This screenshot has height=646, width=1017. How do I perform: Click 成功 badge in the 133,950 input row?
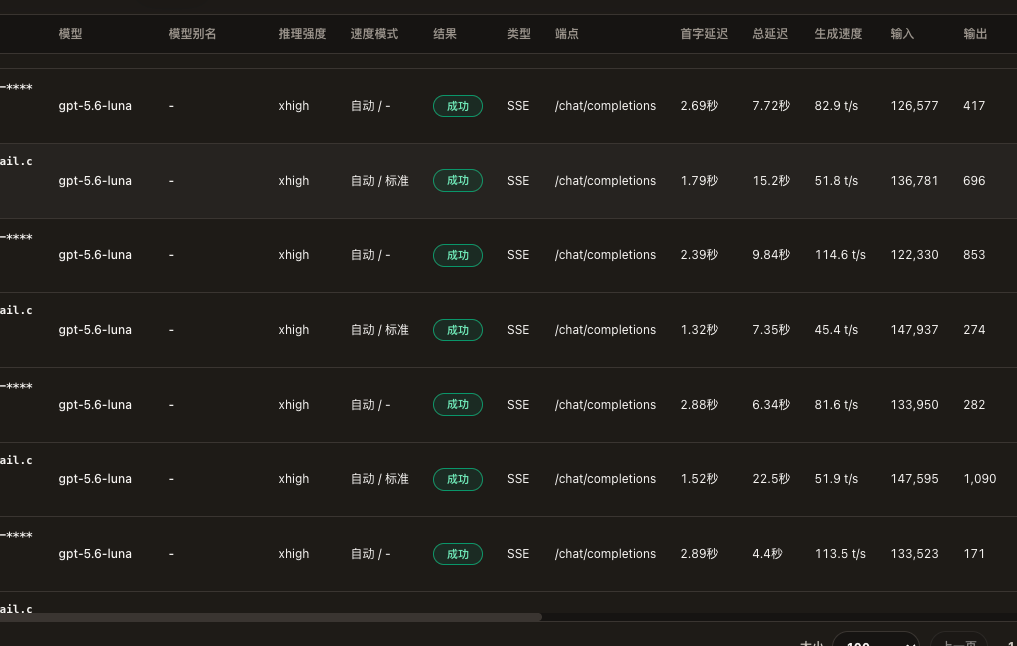point(458,405)
